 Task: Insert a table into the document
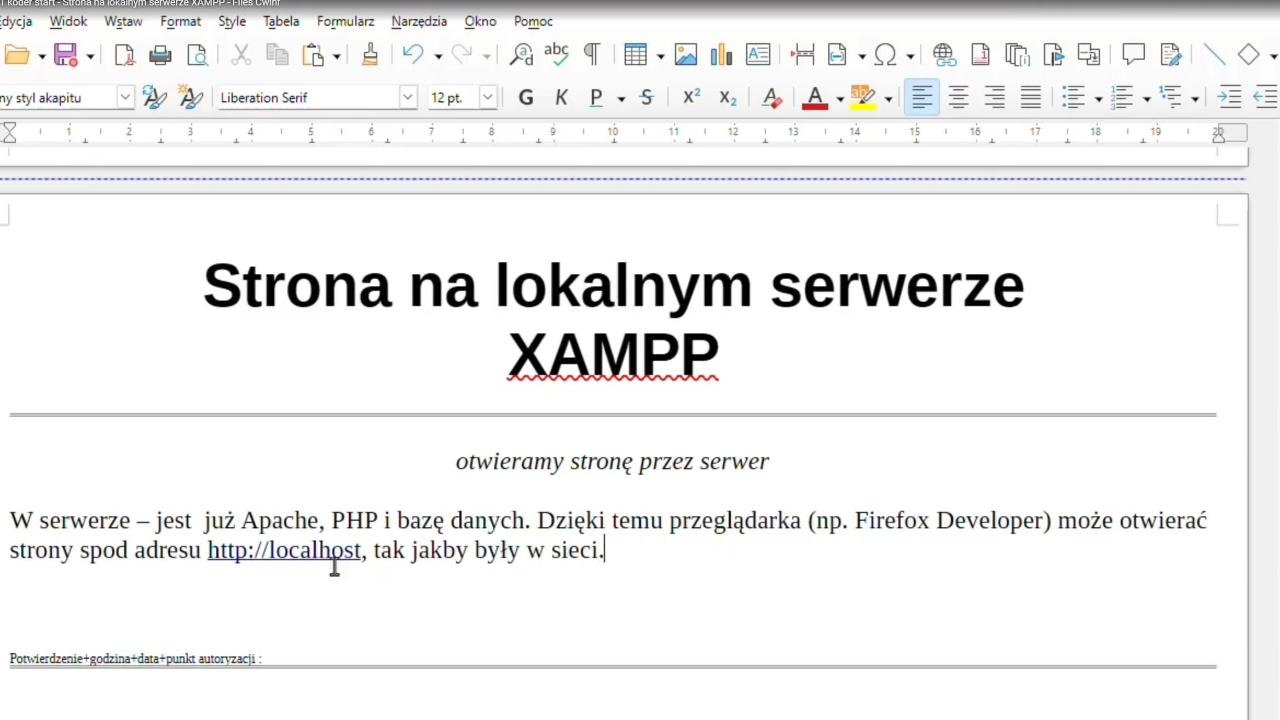point(635,55)
